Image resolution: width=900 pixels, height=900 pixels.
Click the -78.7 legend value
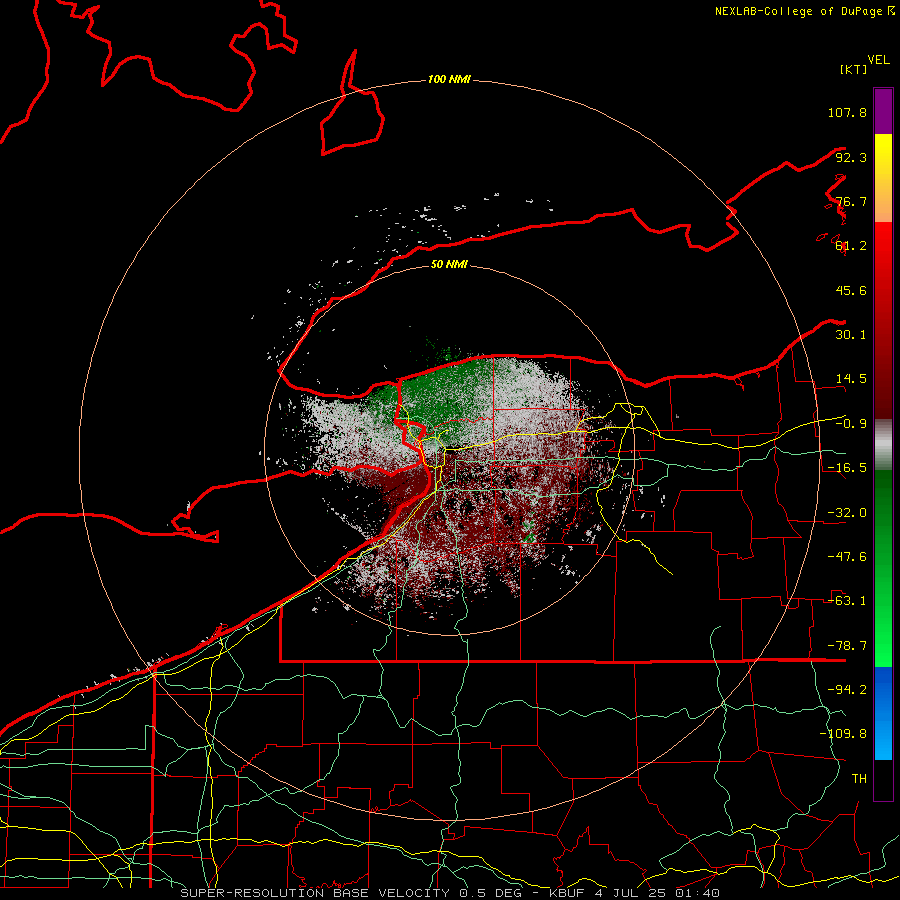tap(847, 646)
